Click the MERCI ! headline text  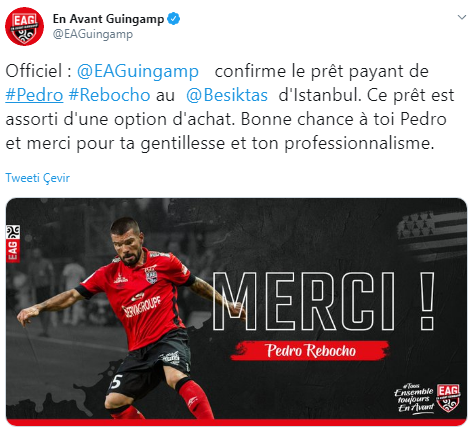coord(323,301)
